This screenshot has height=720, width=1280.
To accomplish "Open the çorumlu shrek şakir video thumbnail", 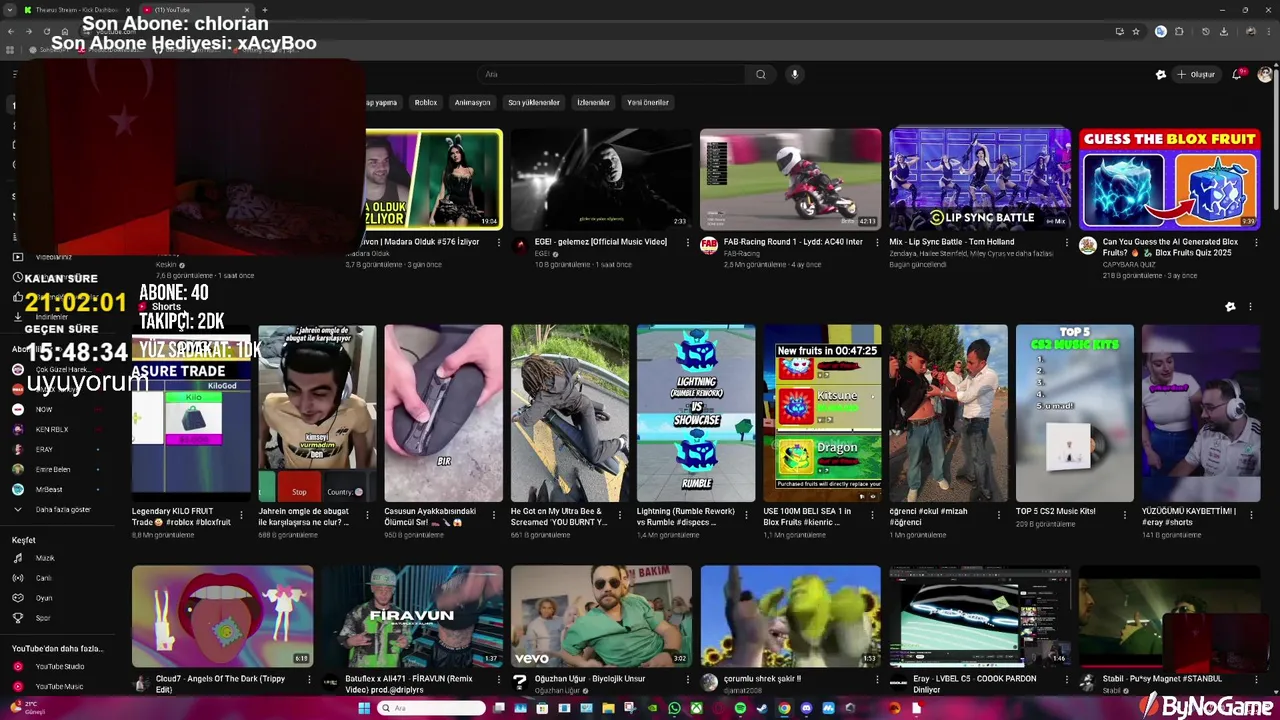I will click(790, 616).
